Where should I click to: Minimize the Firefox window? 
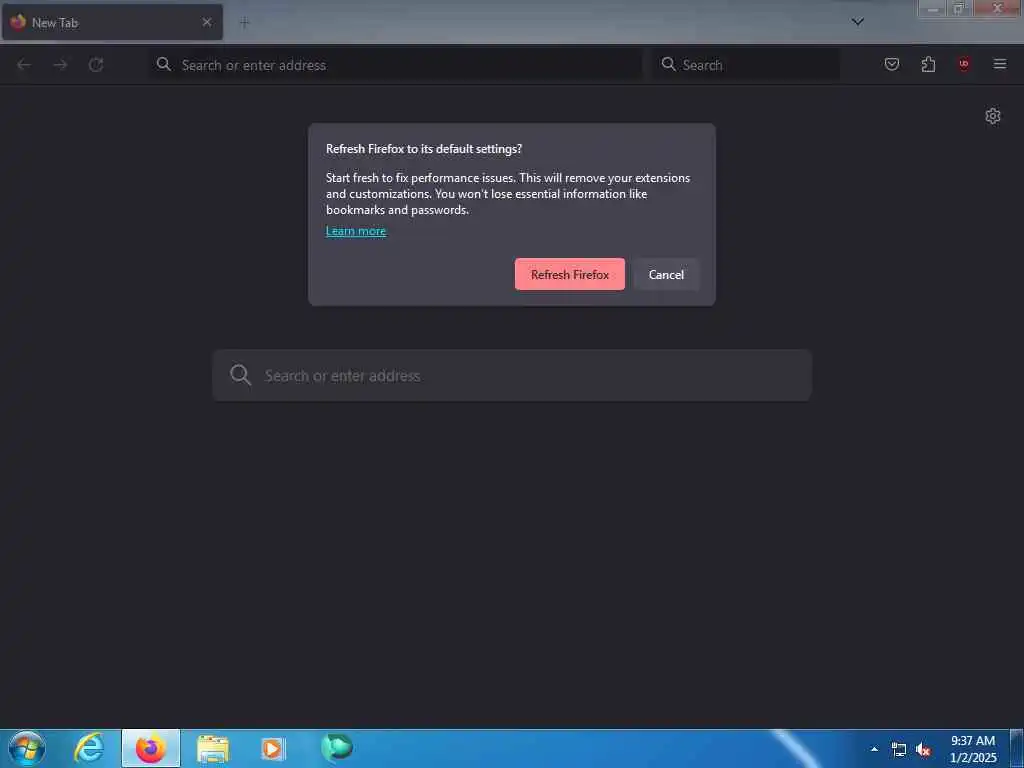click(933, 8)
